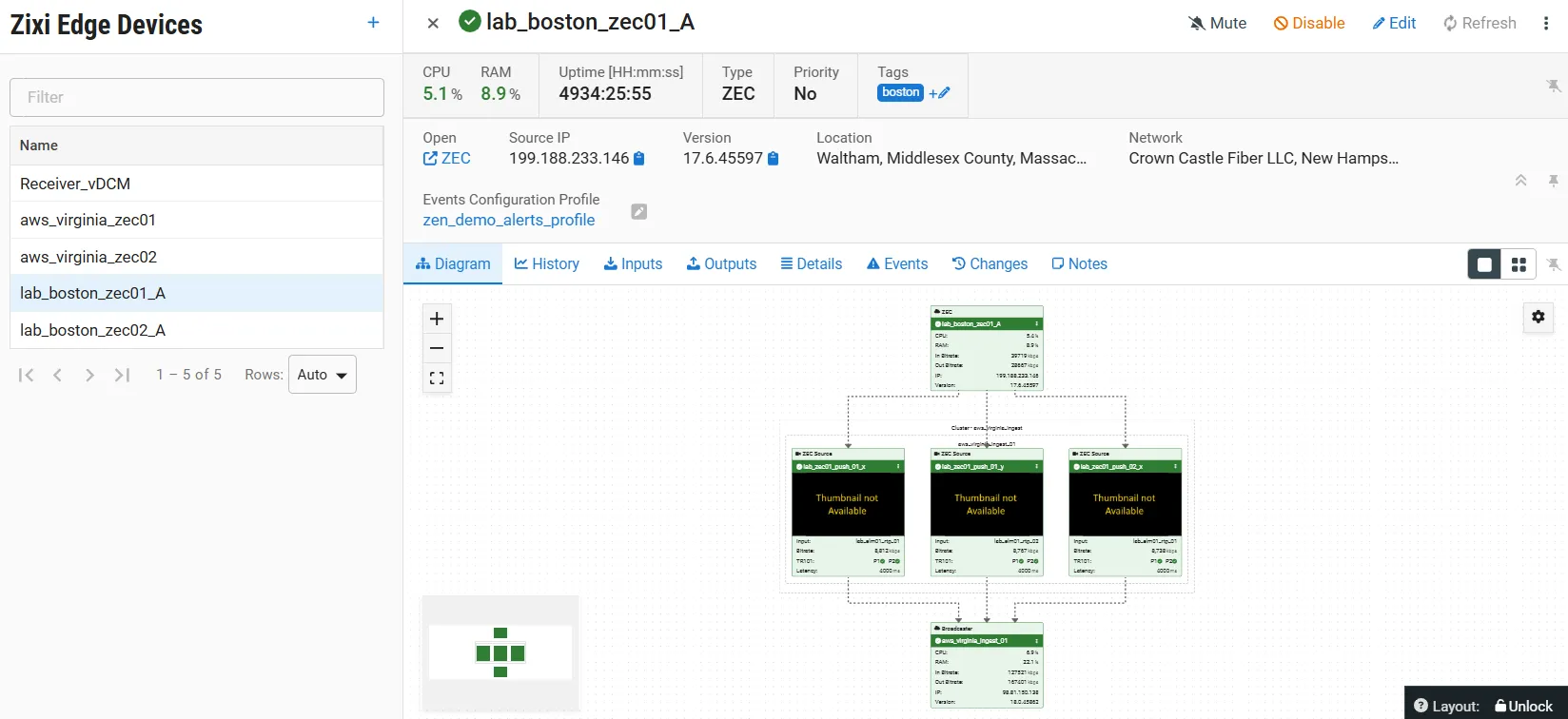Unlock the diagram layout
This screenshot has height=719, width=1568.
tap(1523, 706)
